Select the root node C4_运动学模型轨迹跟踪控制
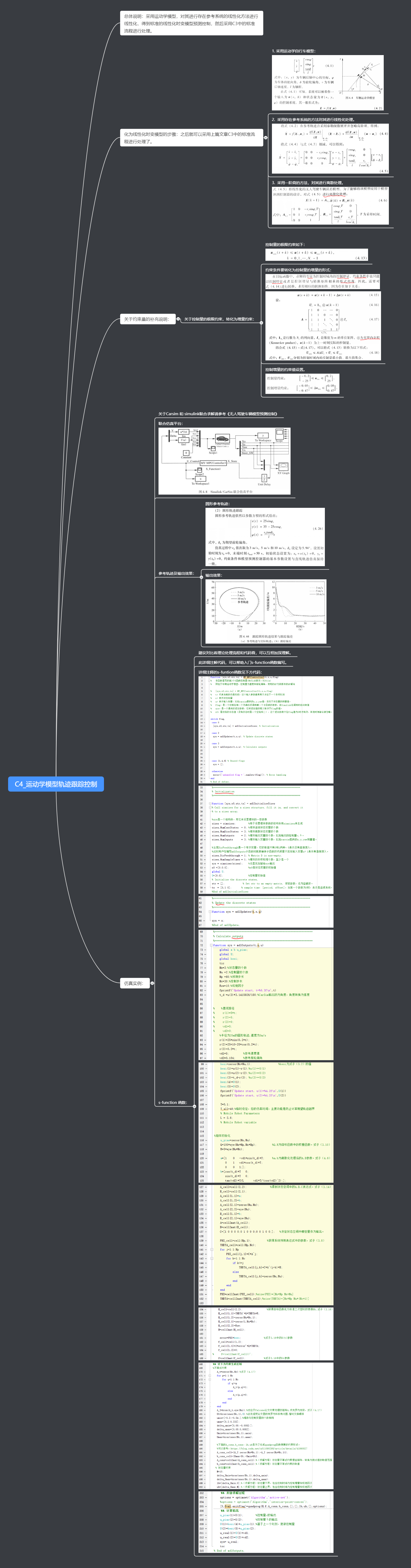Screen dimensions: 411x1568 56,784
